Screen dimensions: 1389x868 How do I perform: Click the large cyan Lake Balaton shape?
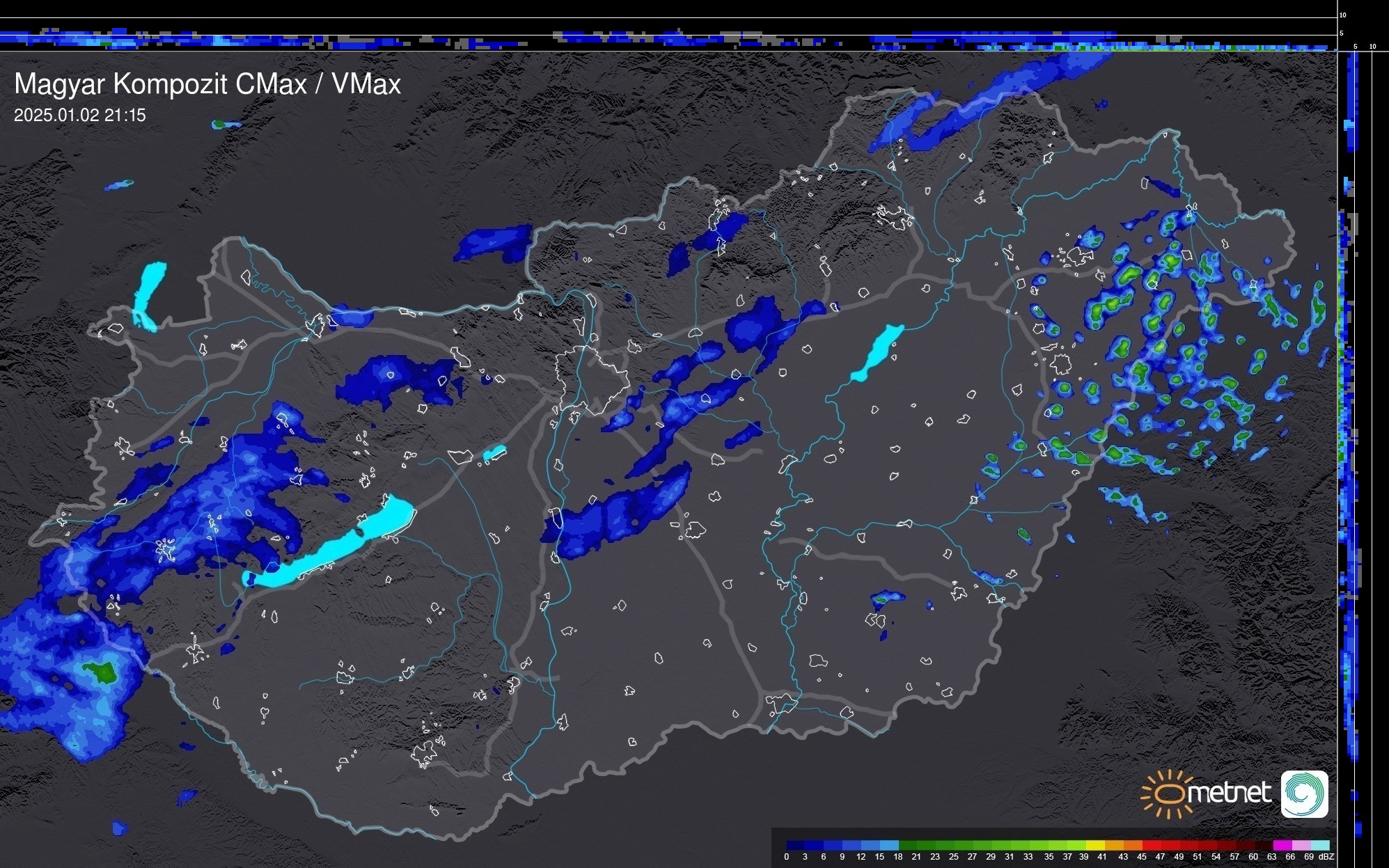tap(334, 550)
